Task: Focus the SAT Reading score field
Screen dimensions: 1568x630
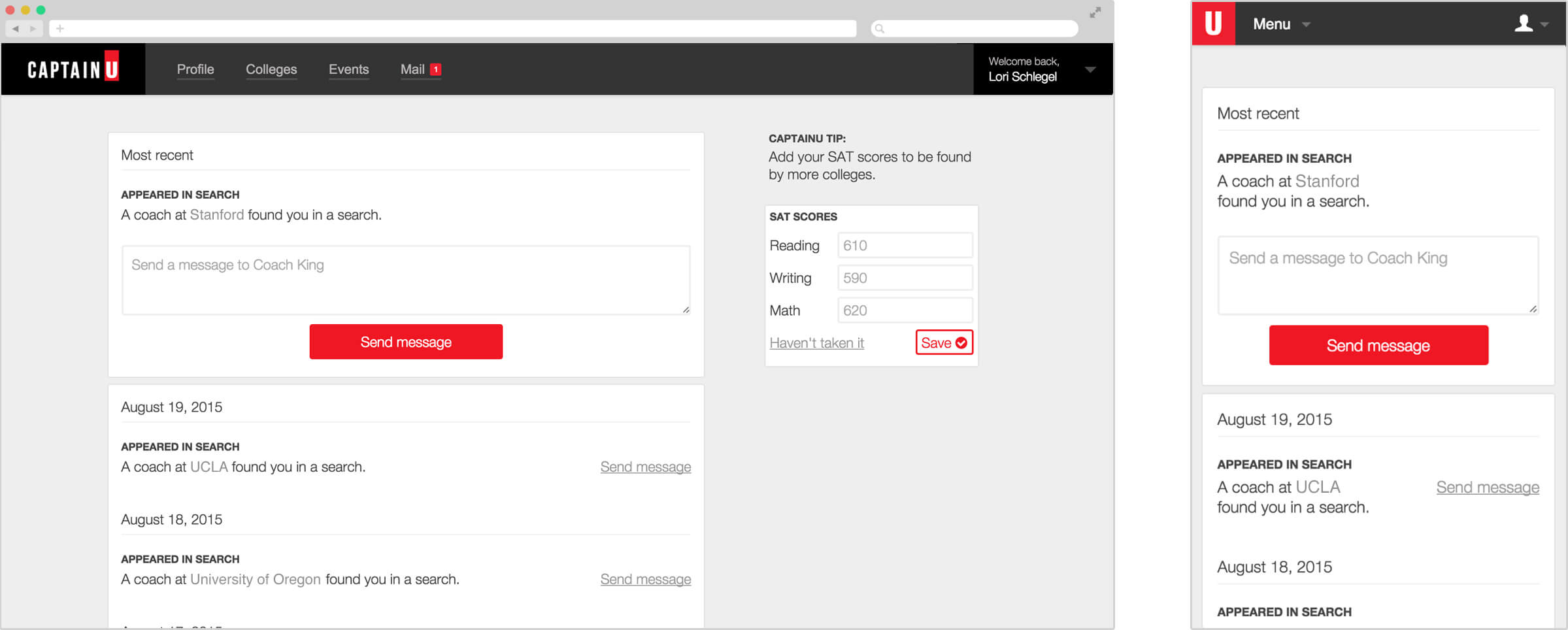Action: (x=905, y=246)
